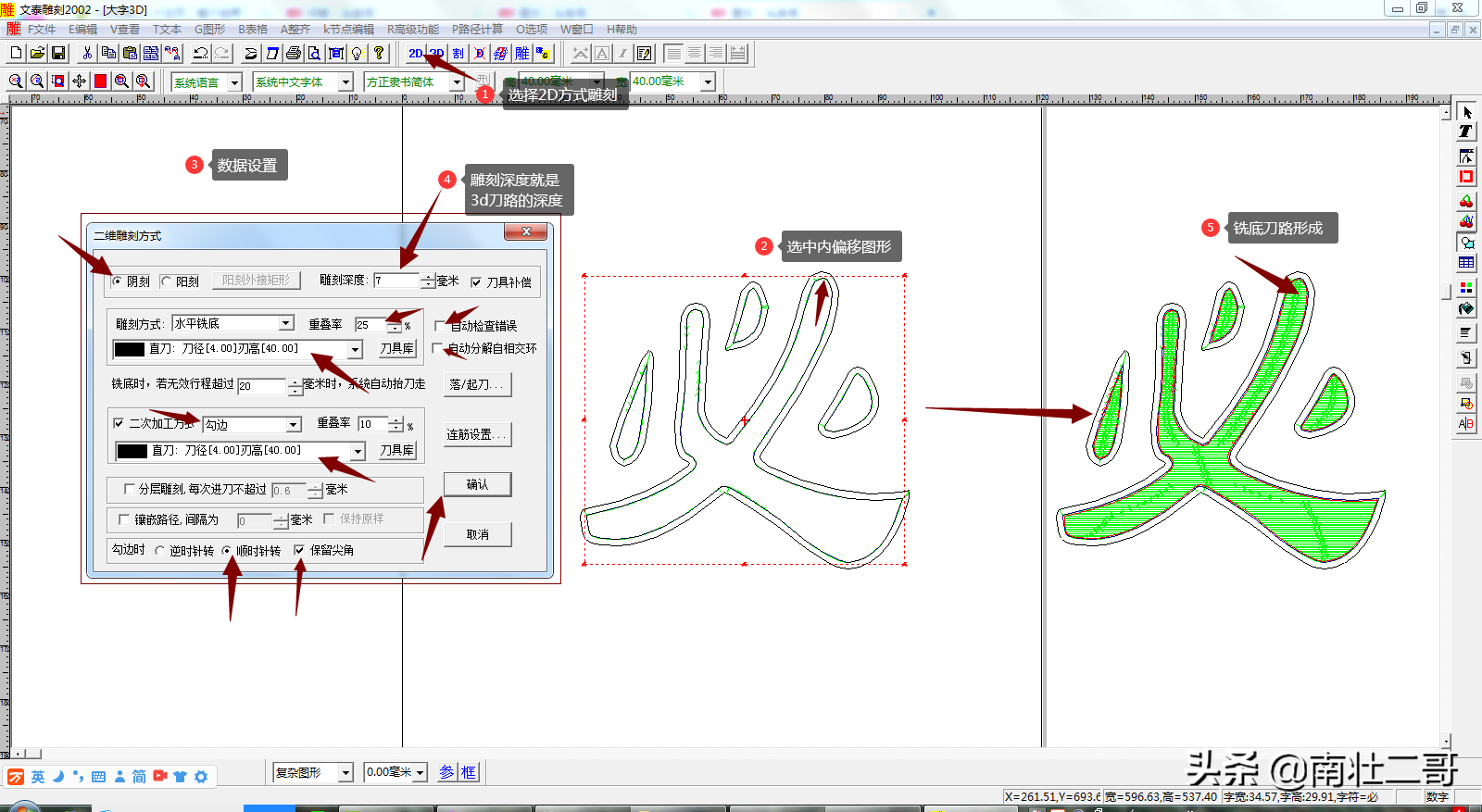
Task: Select the 阳刻 radio button
Action: (x=166, y=281)
